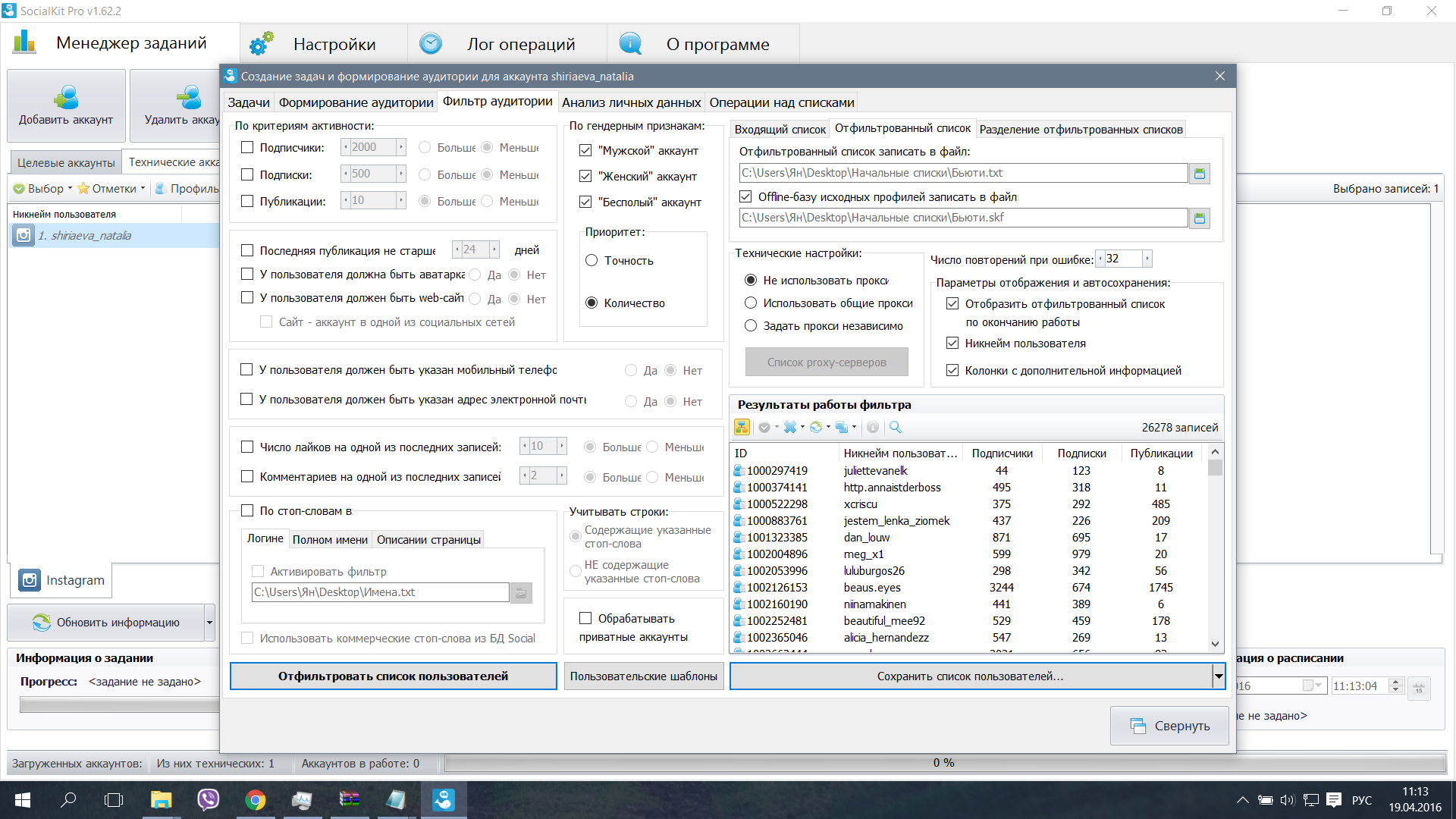
Task: Click the Свернуть button
Action: point(1169,726)
